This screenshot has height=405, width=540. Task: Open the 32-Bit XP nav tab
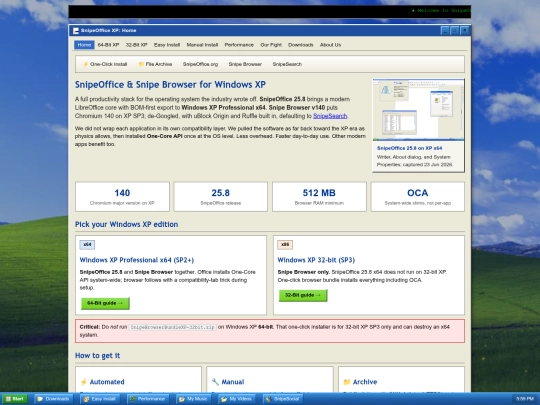(x=136, y=45)
